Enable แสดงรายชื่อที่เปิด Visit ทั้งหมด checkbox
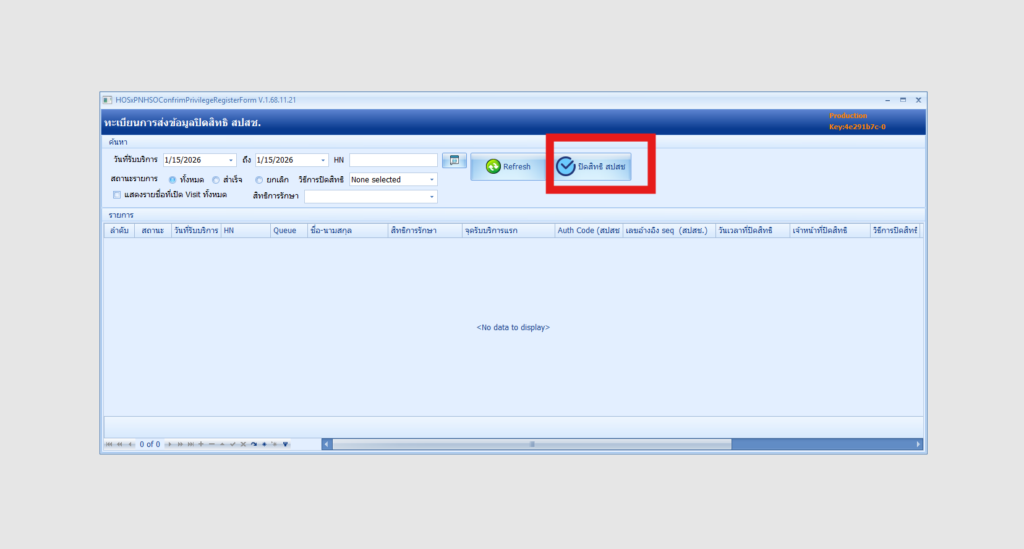 point(117,195)
